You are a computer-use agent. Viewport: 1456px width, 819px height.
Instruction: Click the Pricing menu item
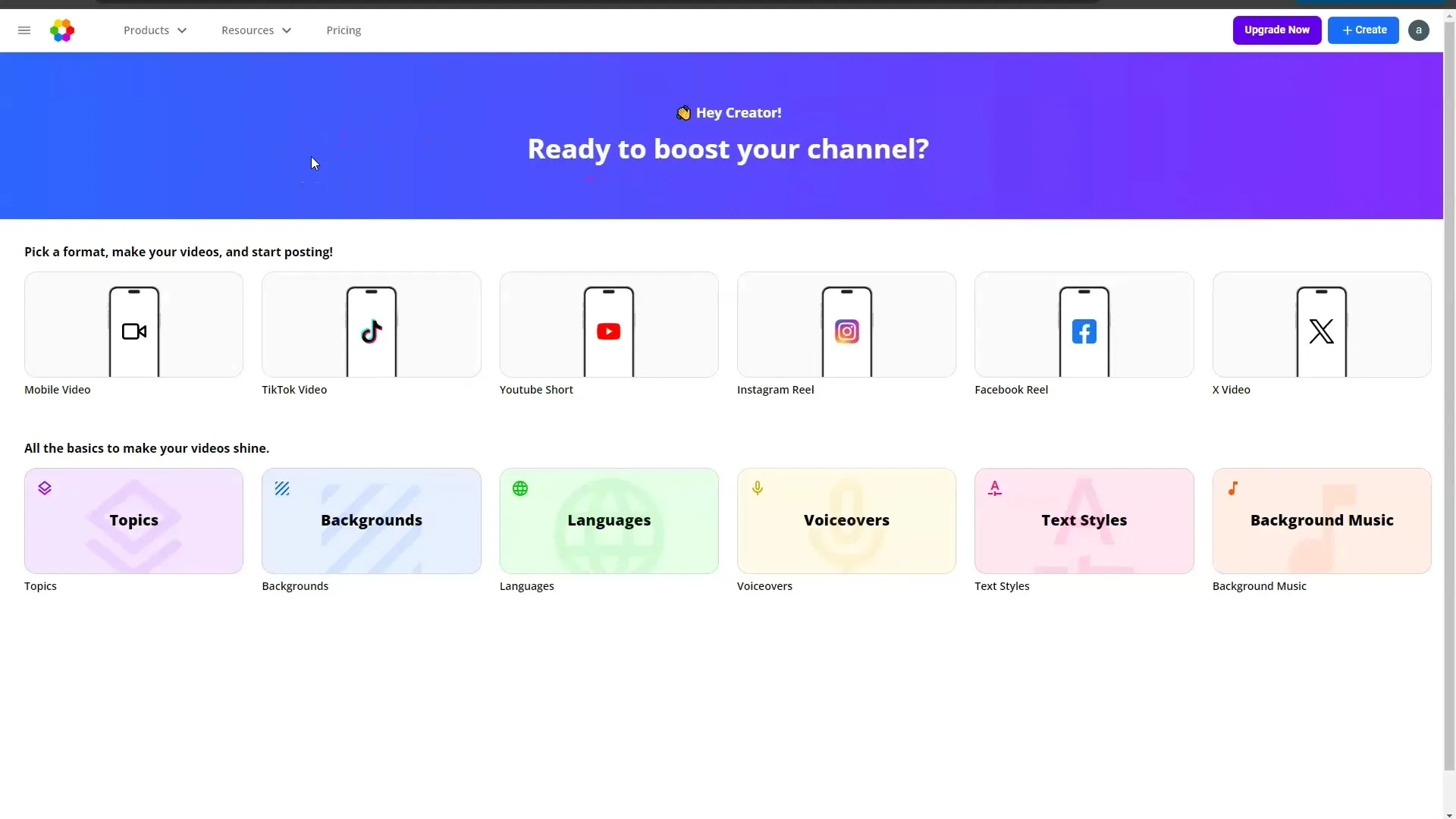pyautogui.click(x=344, y=30)
